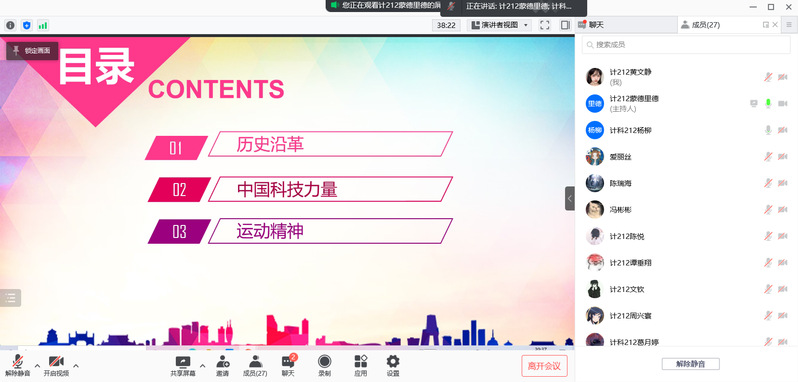Turn on camera with 开启视频

pos(56,366)
